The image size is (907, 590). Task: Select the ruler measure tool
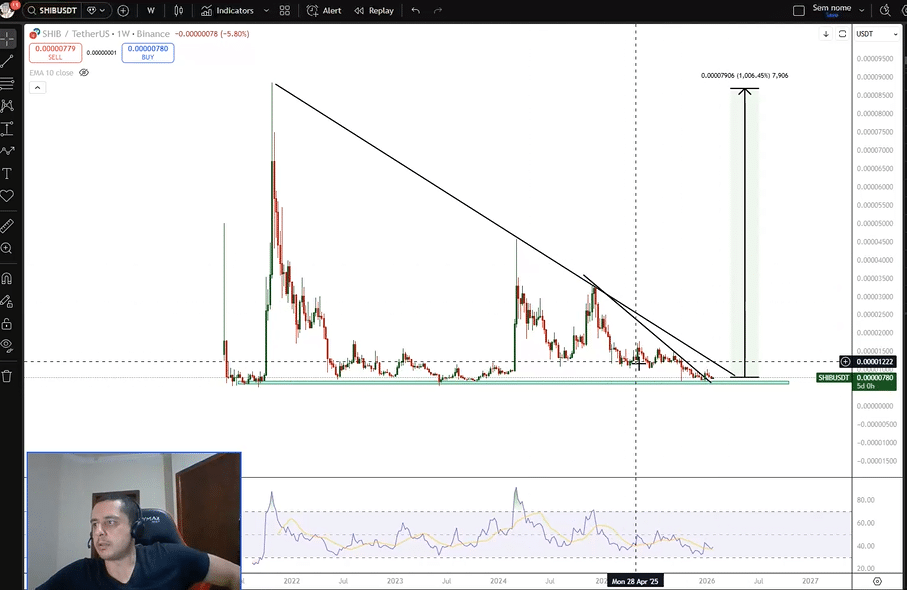tap(7, 226)
